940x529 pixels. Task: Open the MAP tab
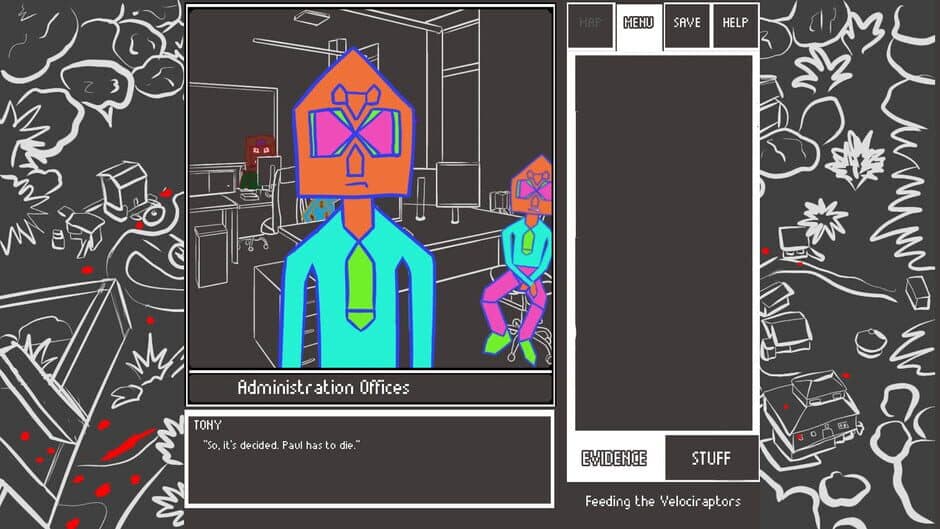pos(590,24)
